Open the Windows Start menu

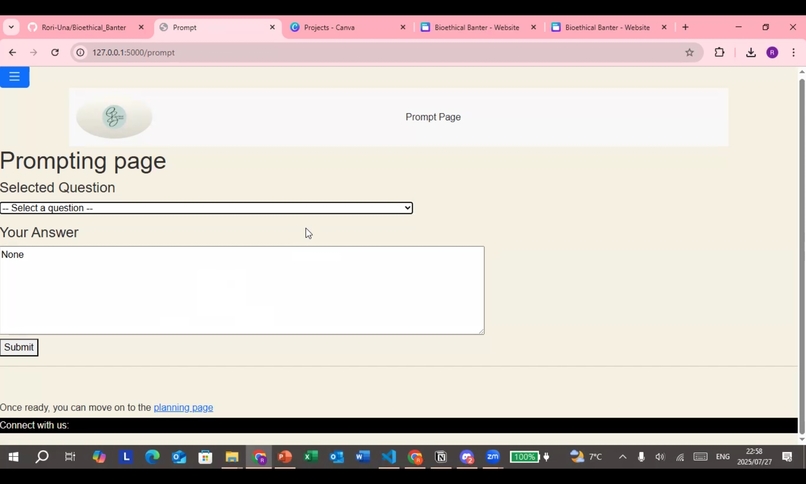[x=13, y=457]
